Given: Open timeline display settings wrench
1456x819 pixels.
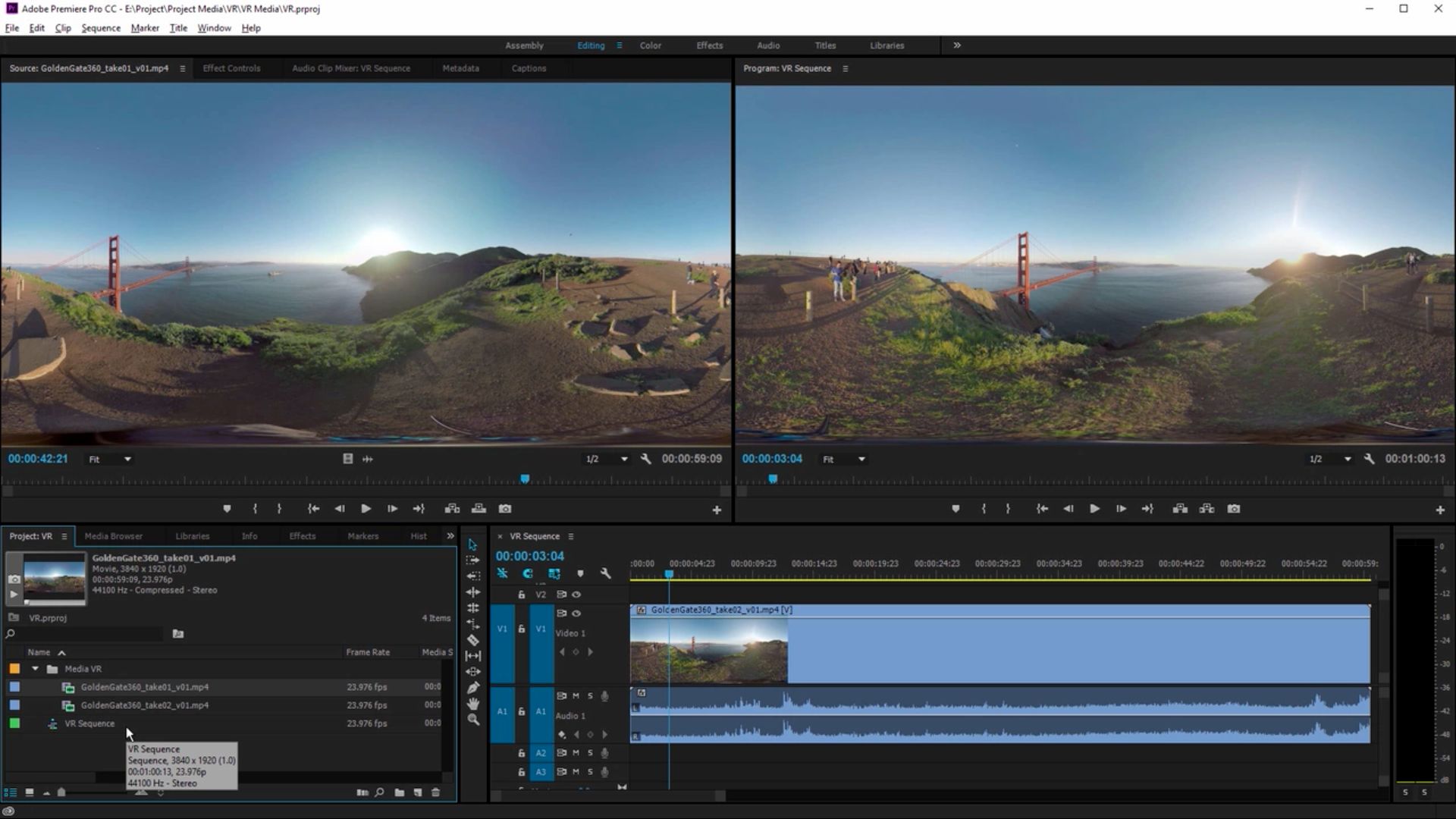Looking at the screenshot, I should click(605, 574).
